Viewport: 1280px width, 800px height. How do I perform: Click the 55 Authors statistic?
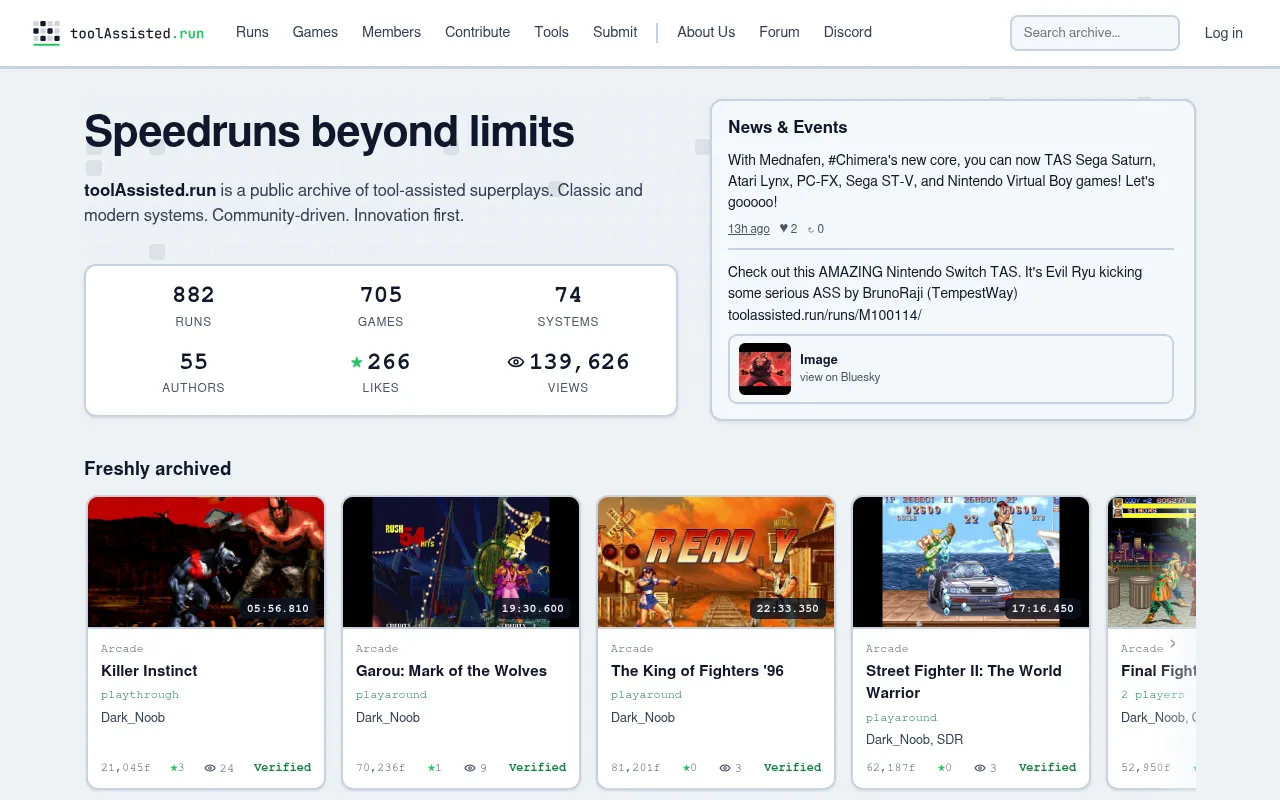point(193,372)
